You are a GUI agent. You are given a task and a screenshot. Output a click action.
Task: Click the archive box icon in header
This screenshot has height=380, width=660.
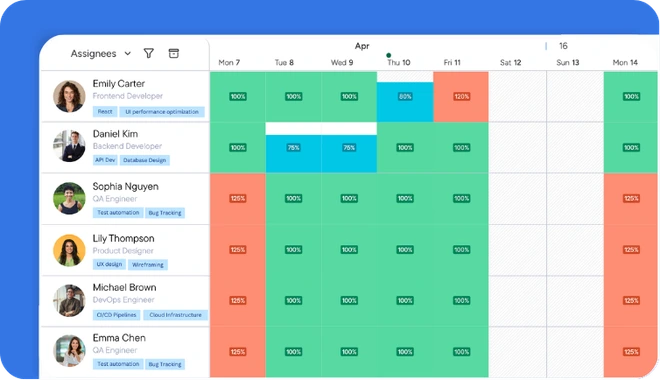[x=173, y=53]
